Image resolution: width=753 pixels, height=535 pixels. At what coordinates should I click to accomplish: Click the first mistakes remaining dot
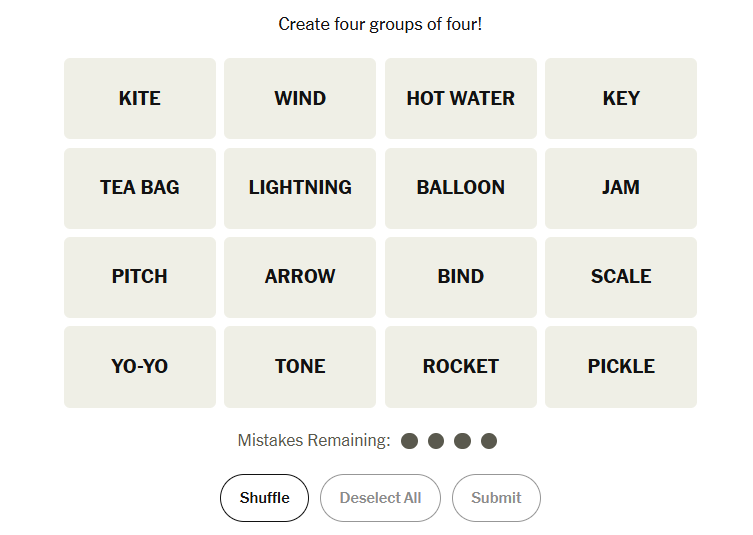click(409, 441)
